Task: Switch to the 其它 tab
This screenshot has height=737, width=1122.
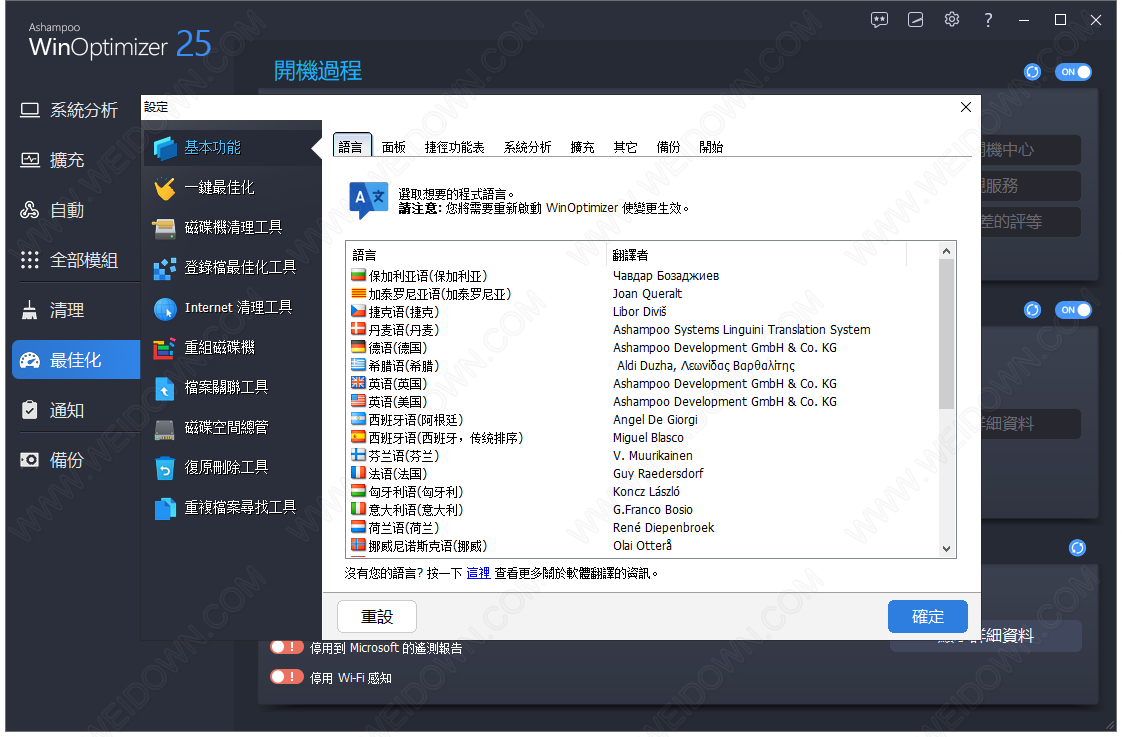Action: [x=625, y=147]
